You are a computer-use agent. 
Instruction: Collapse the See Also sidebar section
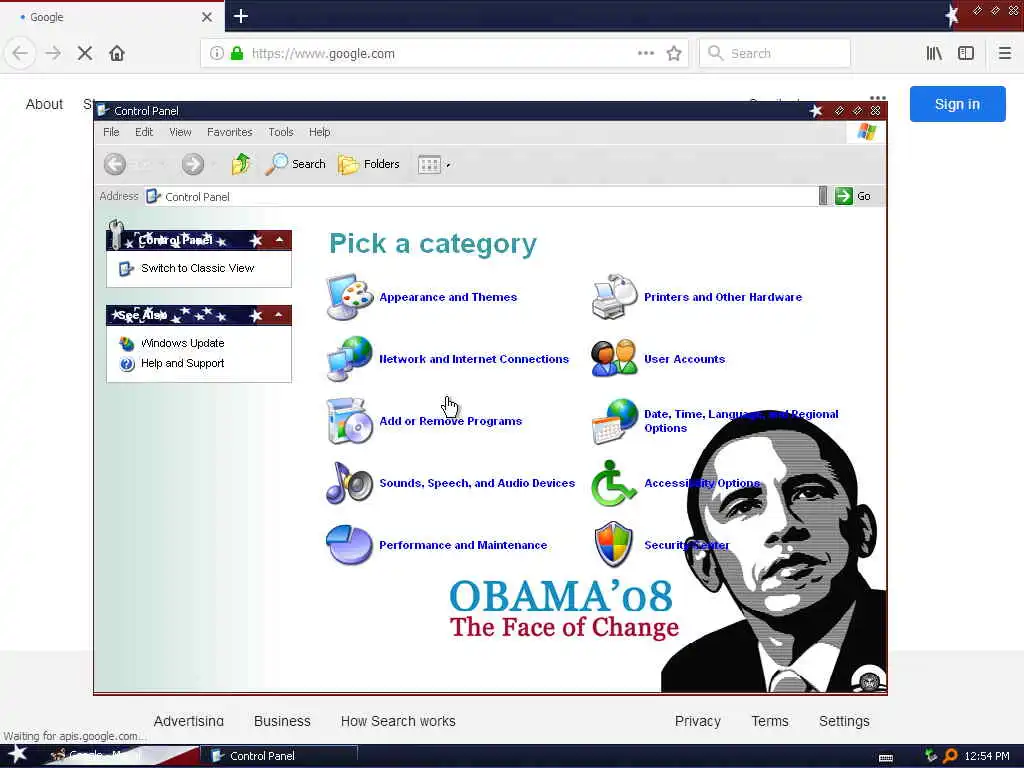pos(280,315)
